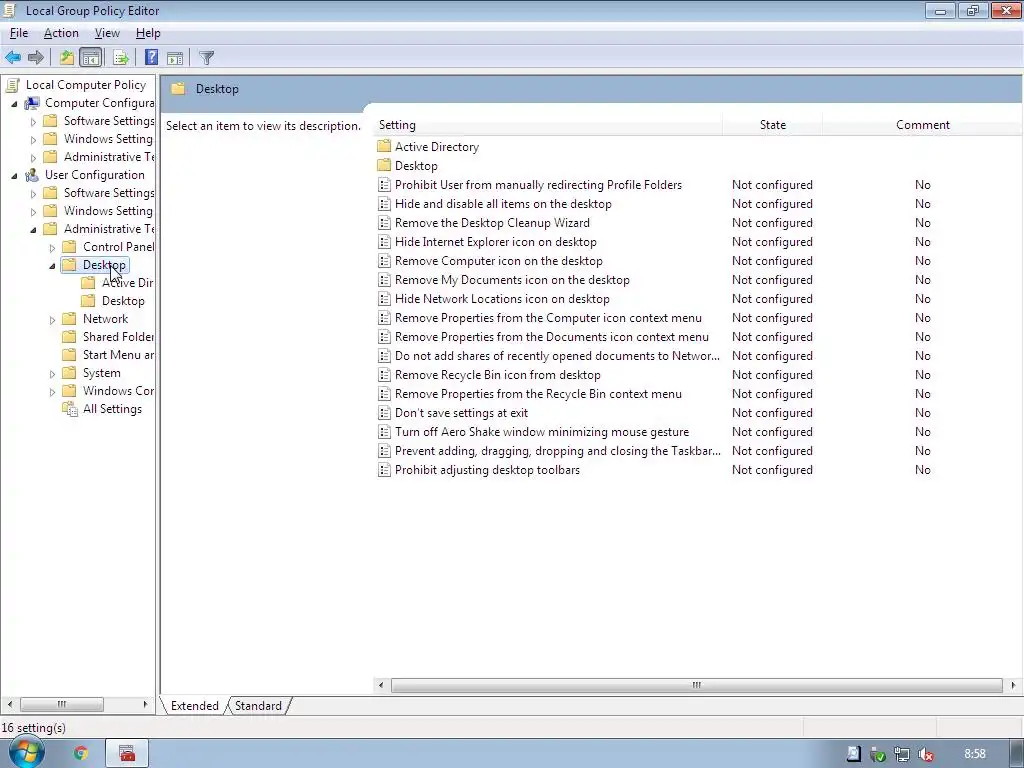1024x768 pixels.
Task: Click the Forward arrow toolbar icon
Action: click(x=36, y=57)
